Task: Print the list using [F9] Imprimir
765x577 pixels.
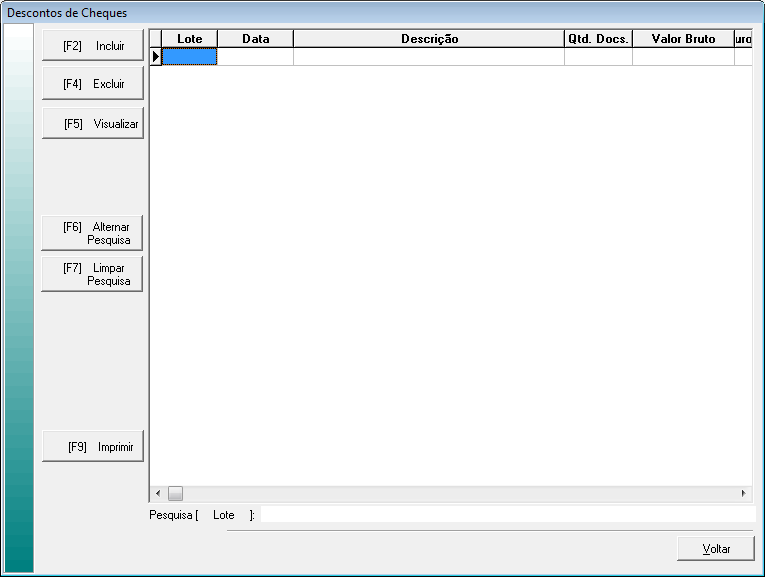Action: pos(93,447)
